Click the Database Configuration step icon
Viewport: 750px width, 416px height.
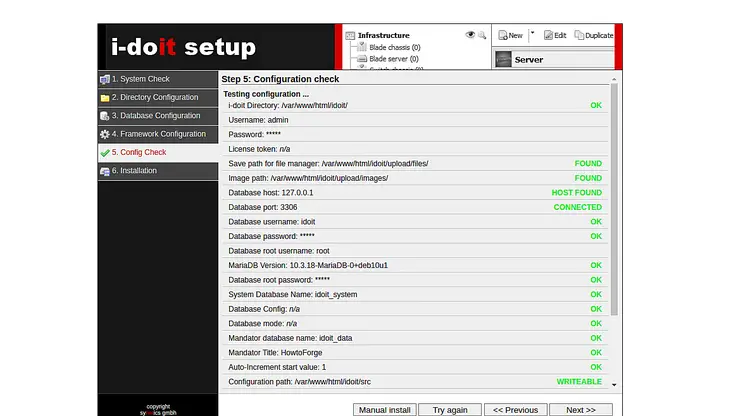(x=105, y=116)
